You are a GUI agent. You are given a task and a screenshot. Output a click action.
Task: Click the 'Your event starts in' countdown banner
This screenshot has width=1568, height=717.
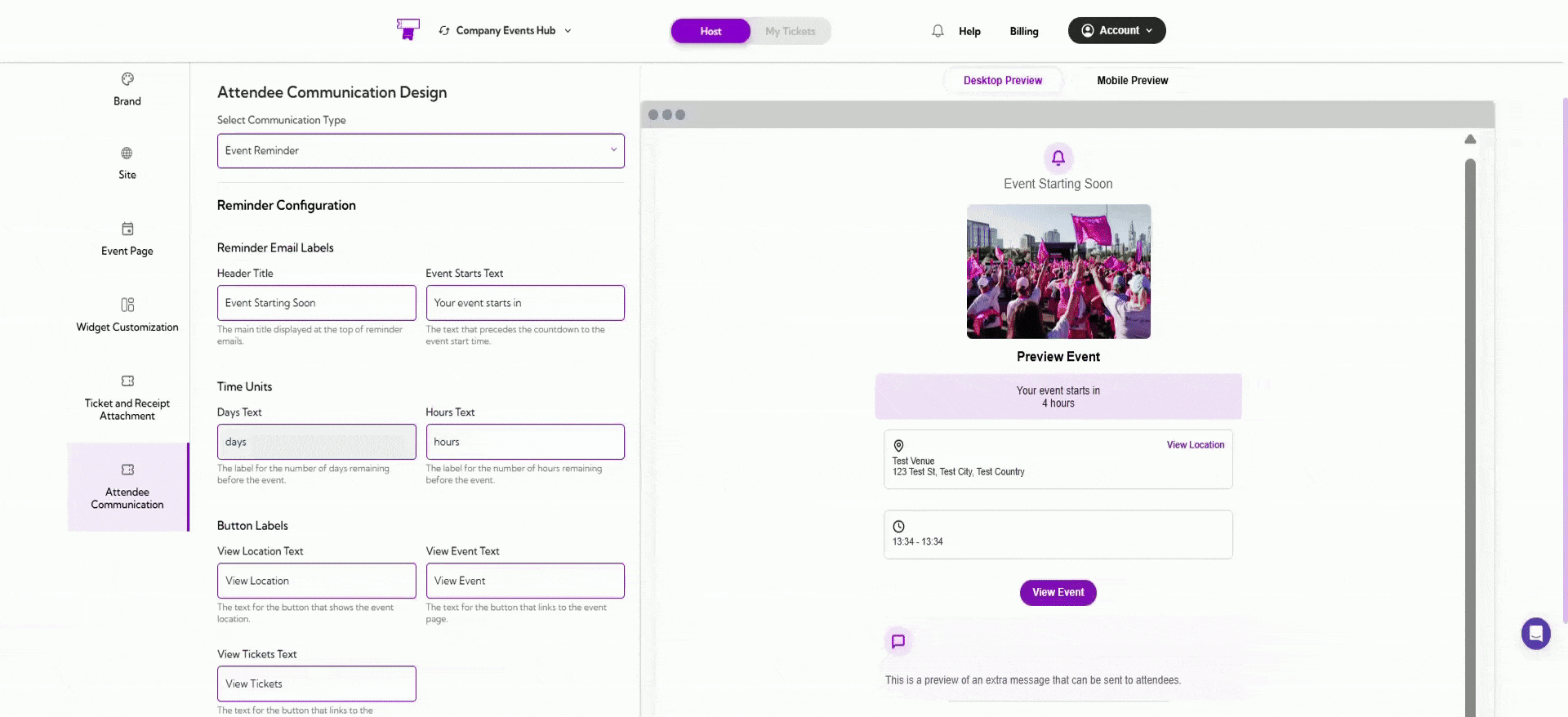click(x=1058, y=397)
